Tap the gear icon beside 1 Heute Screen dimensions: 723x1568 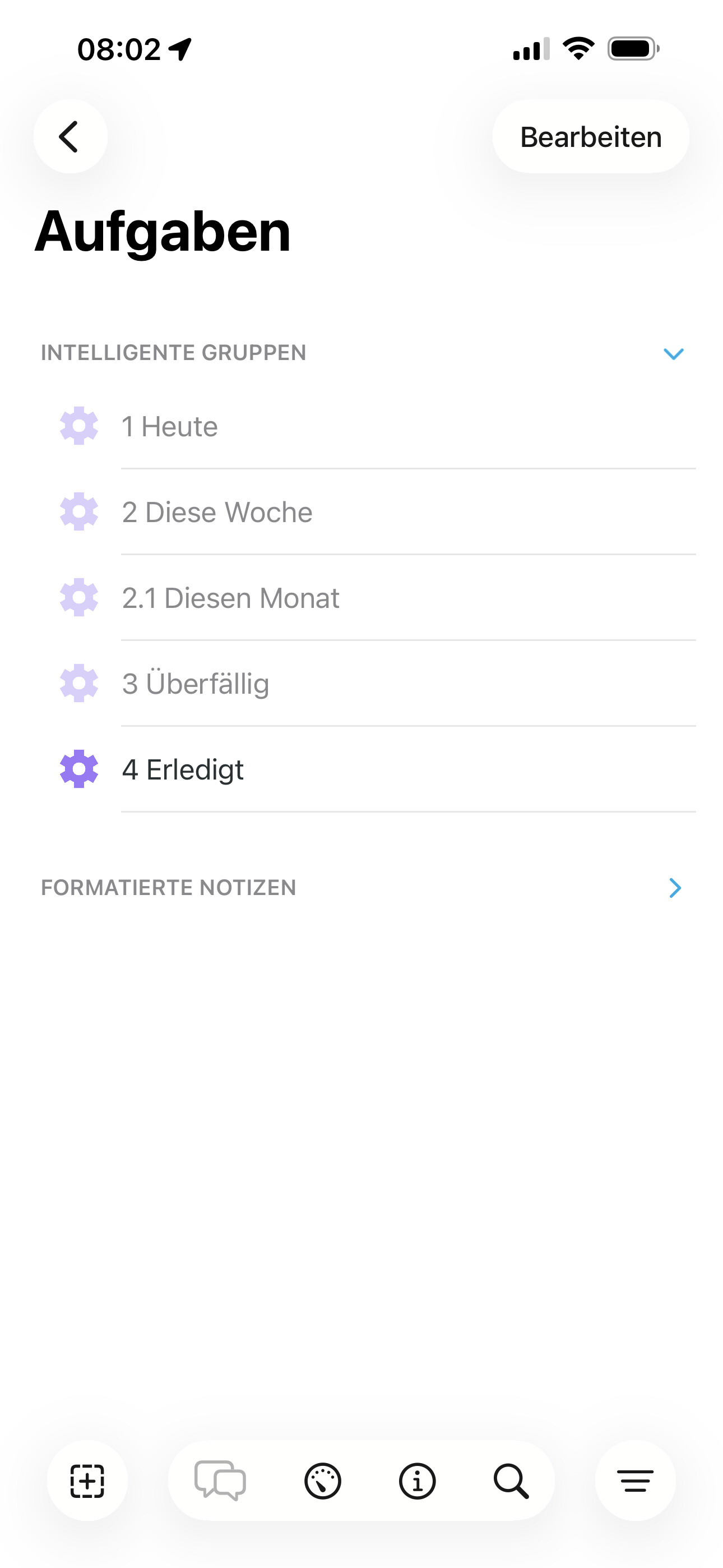[79, 426]
